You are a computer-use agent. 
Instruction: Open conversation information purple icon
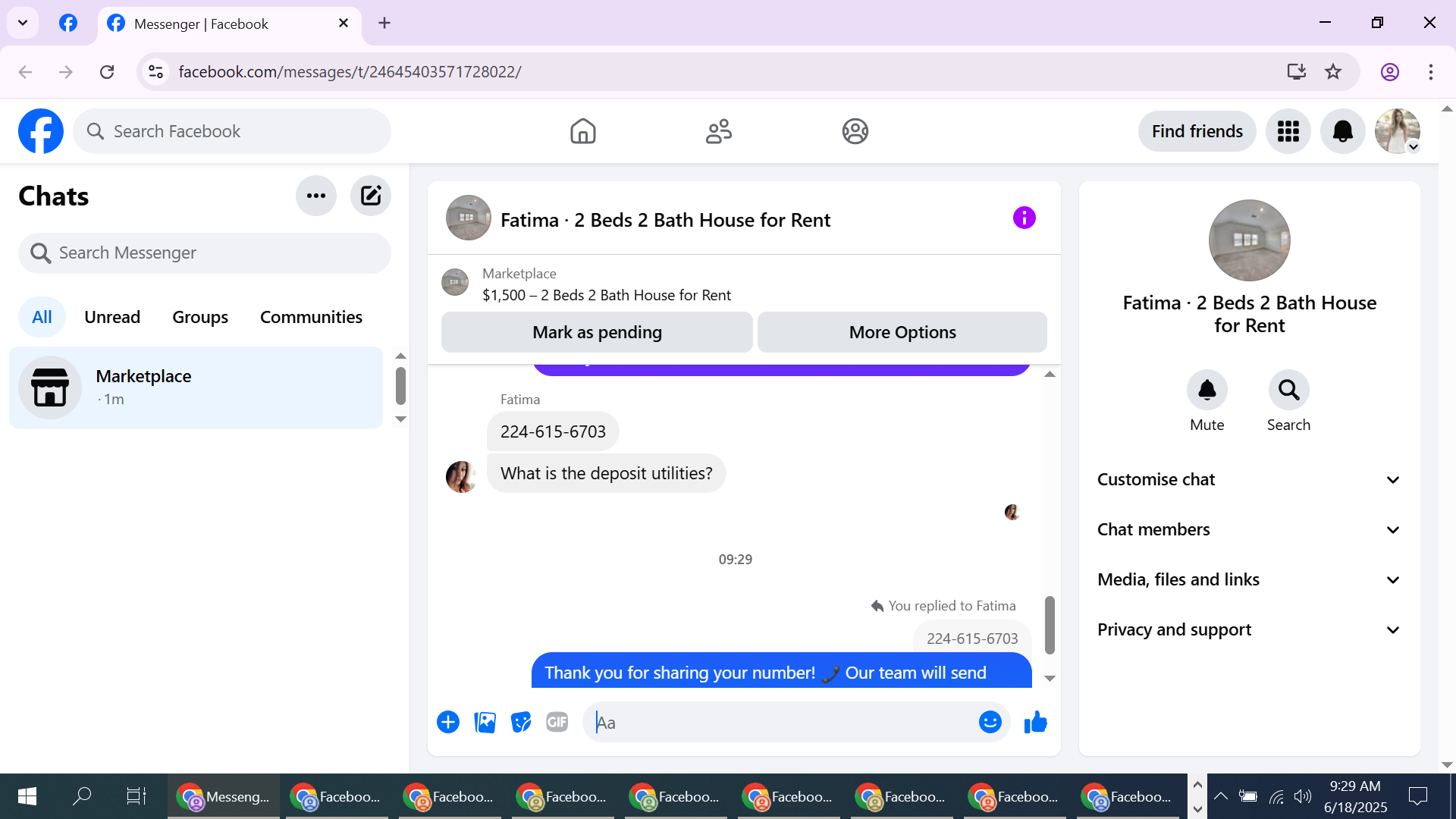pos(1024,218)
